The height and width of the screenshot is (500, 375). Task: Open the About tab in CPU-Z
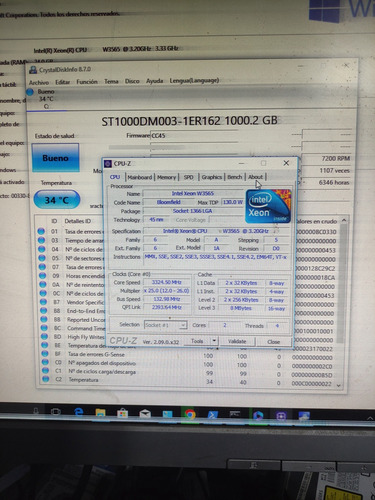click(x=255, y=177)
